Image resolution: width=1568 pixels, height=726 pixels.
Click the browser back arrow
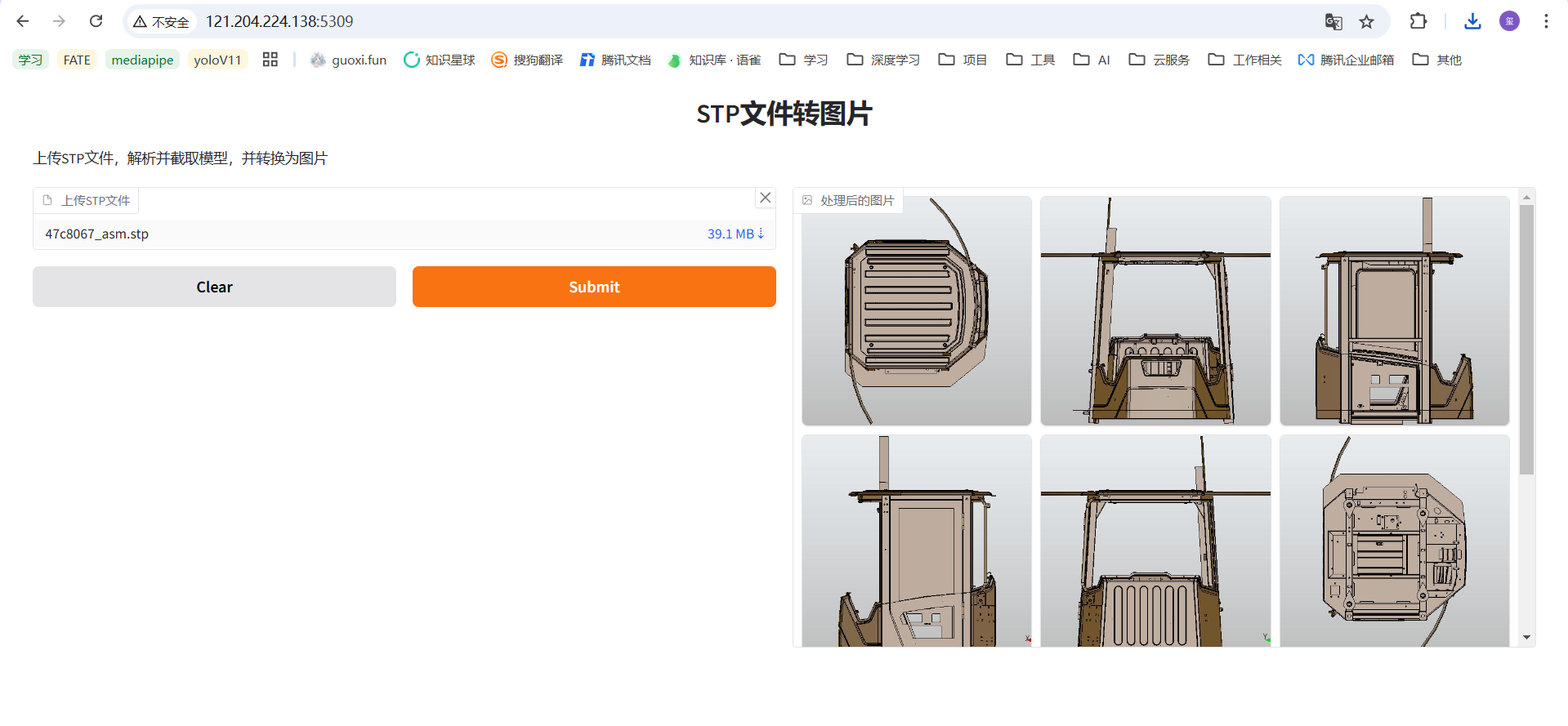click(23, 21)
